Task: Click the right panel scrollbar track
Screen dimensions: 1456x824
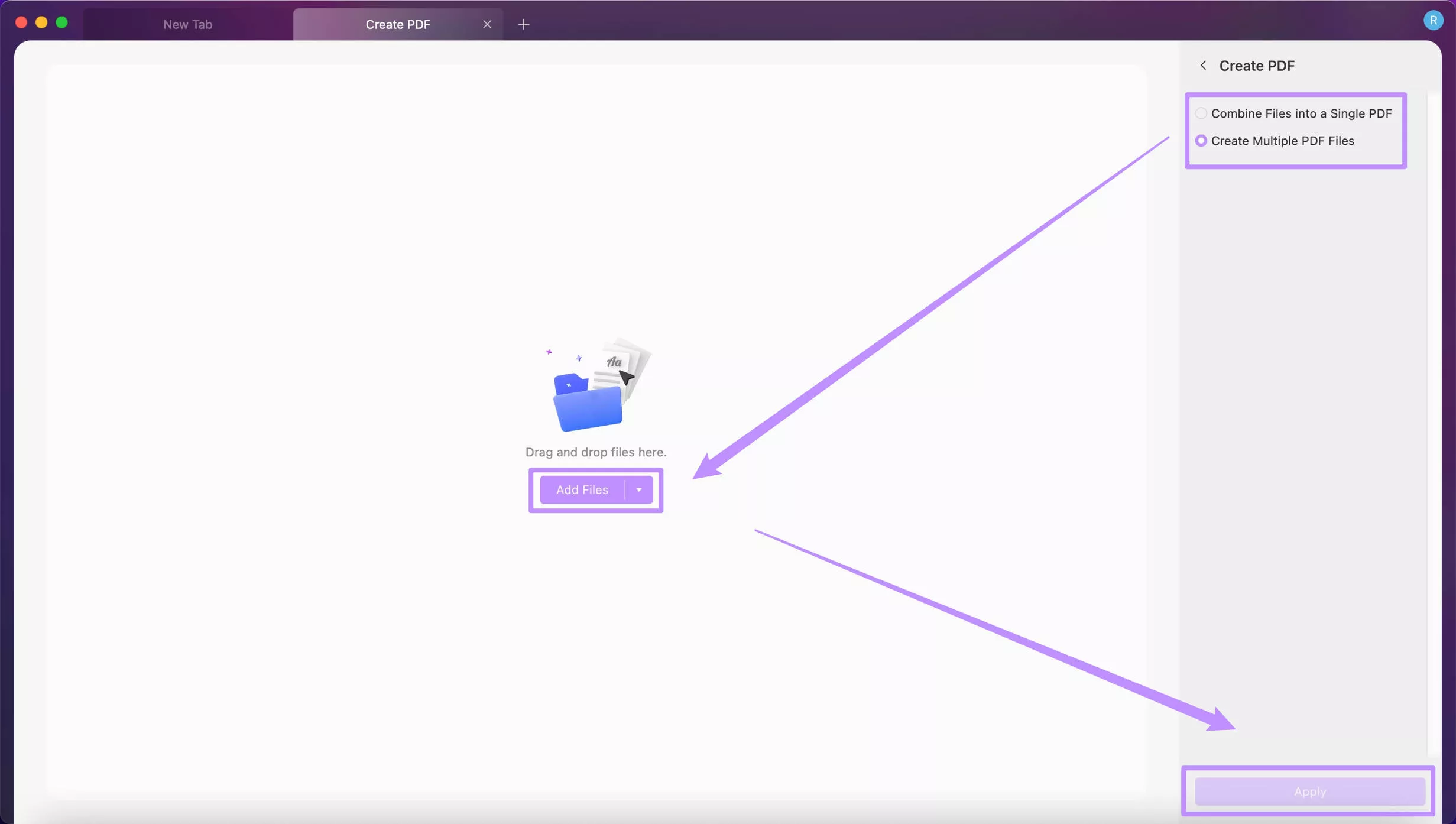Action: pos(1433,414)
